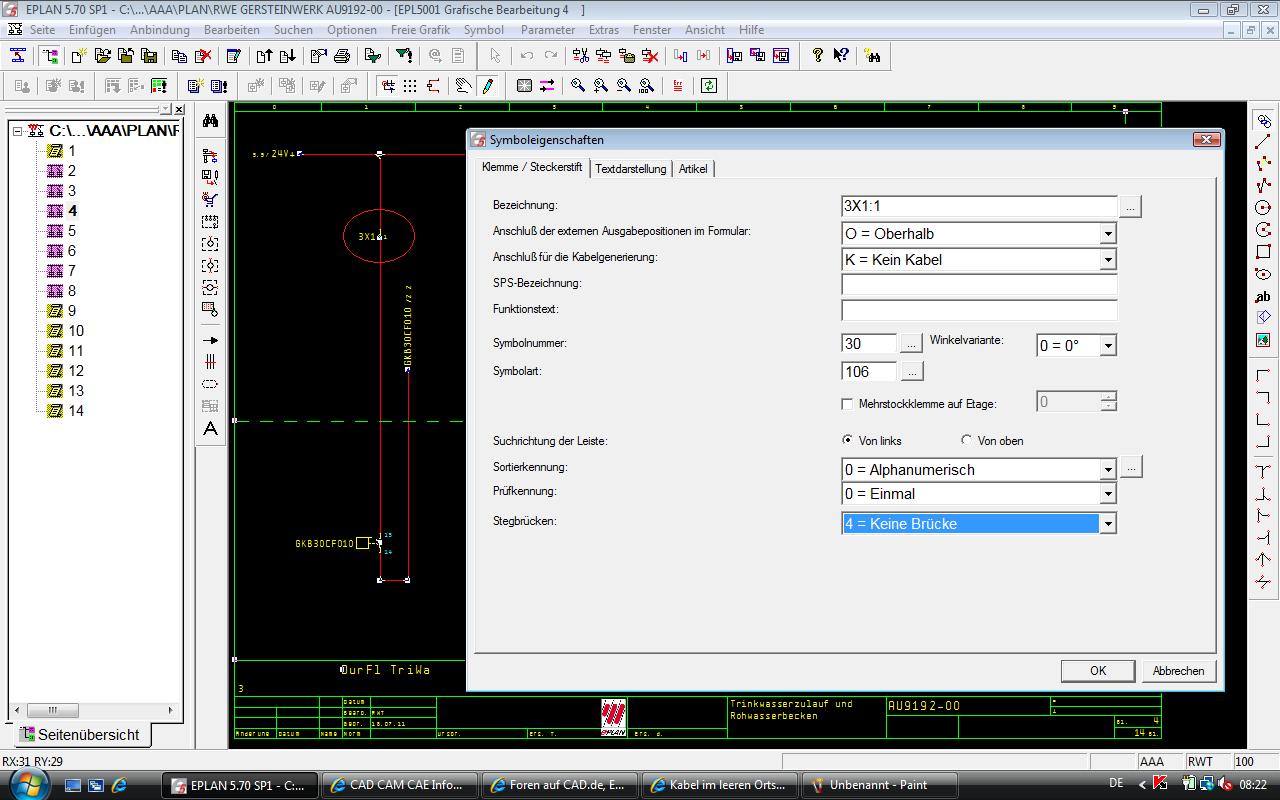1280x800 pixels.
Task: Click the context help arrow-question icon
Action: (841, 56)
